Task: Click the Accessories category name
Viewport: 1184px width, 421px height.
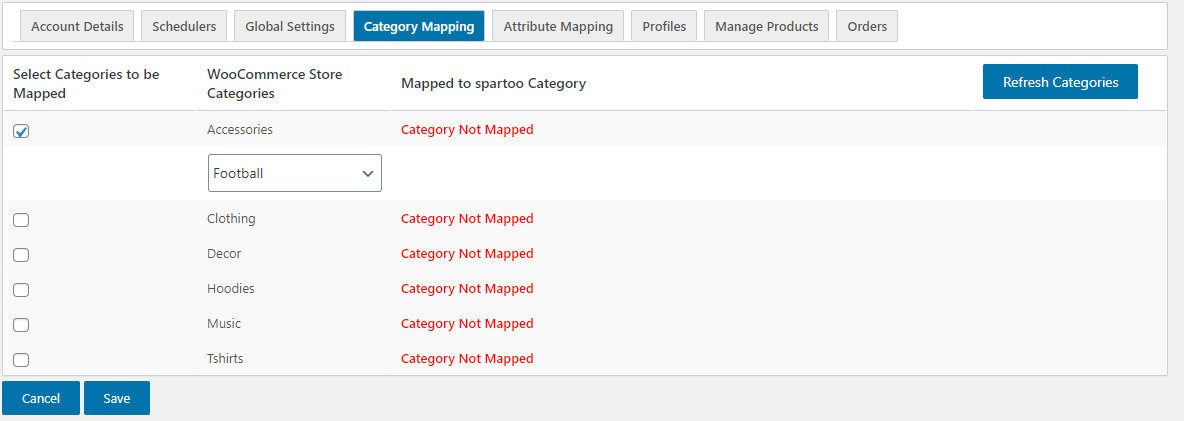Action: pos(240,130)
